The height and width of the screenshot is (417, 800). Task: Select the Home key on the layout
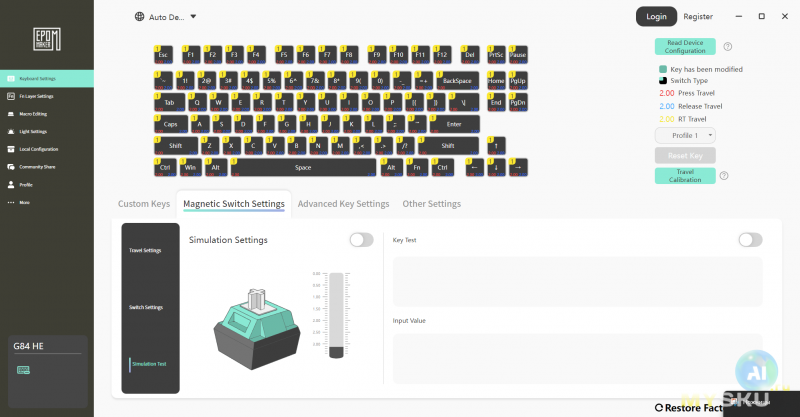tap(496, 81)
